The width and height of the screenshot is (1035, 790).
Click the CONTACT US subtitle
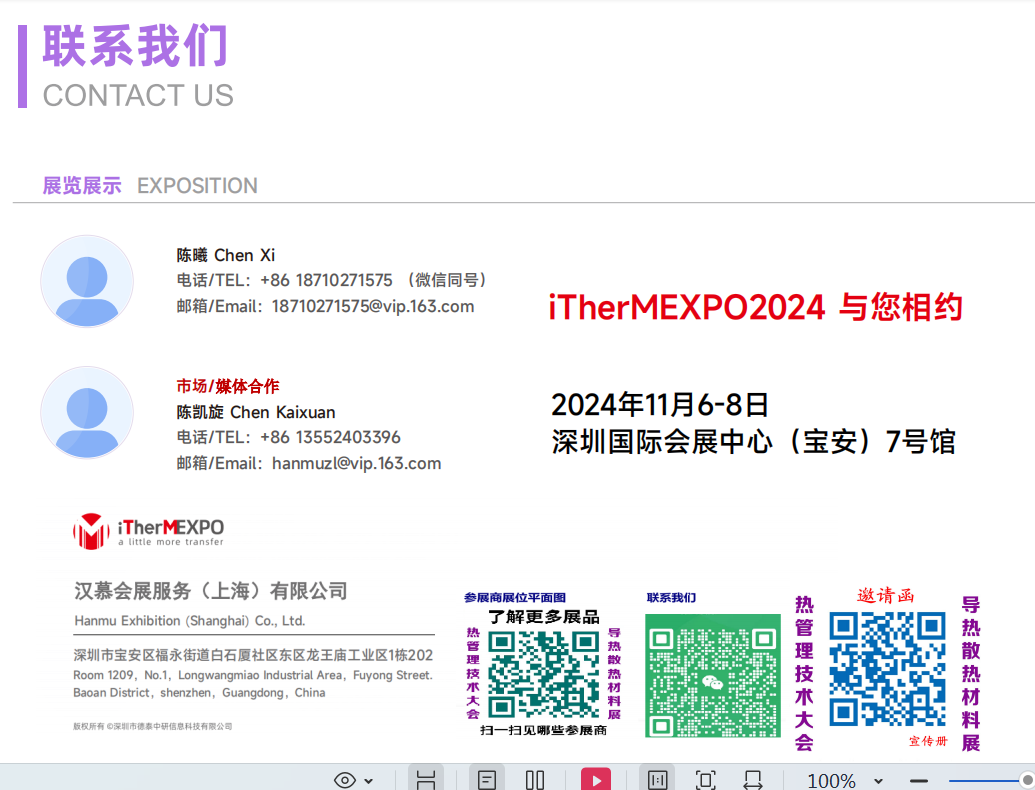point(138,95)
